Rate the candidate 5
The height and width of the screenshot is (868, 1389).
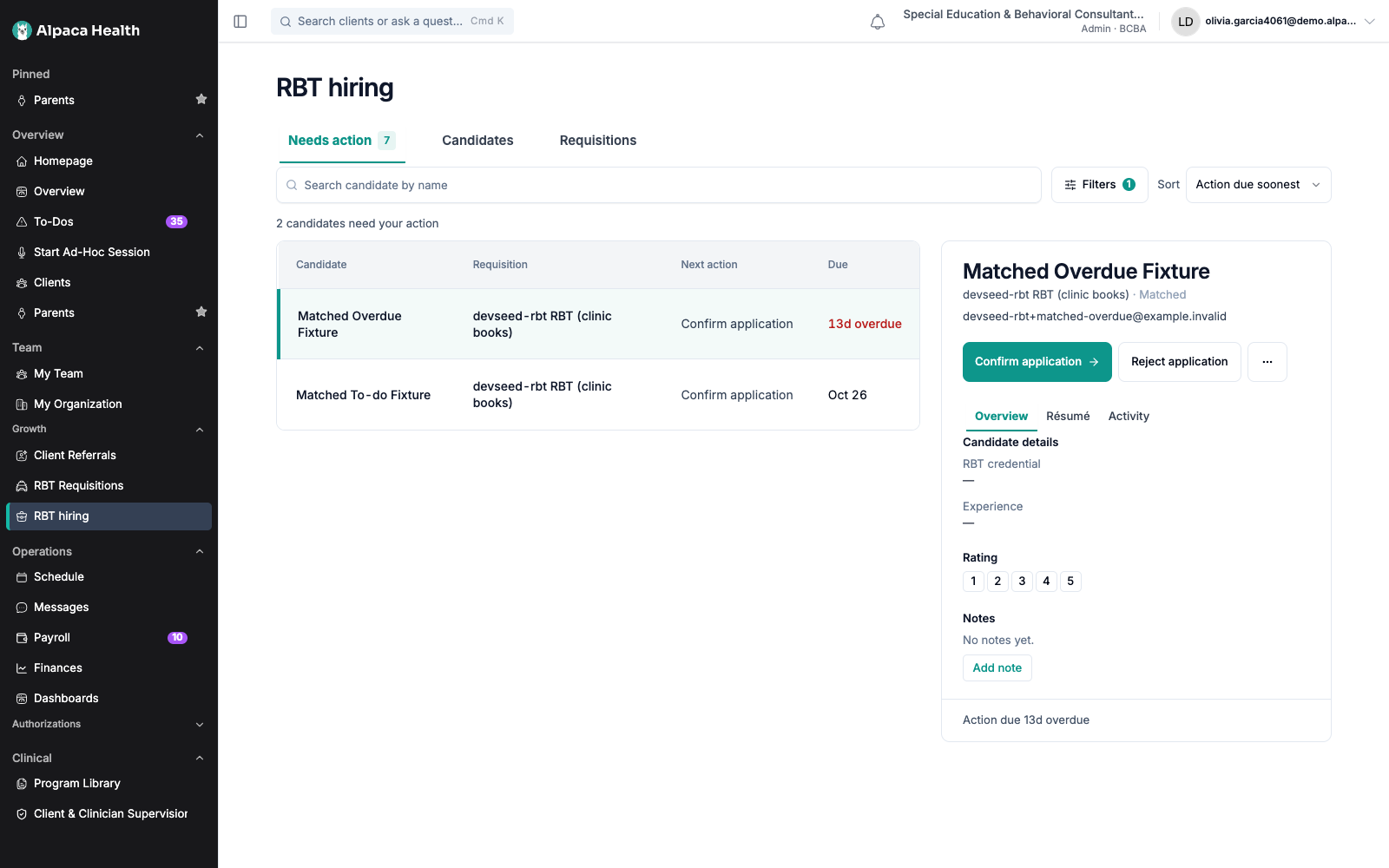(x=1070, y=582)
